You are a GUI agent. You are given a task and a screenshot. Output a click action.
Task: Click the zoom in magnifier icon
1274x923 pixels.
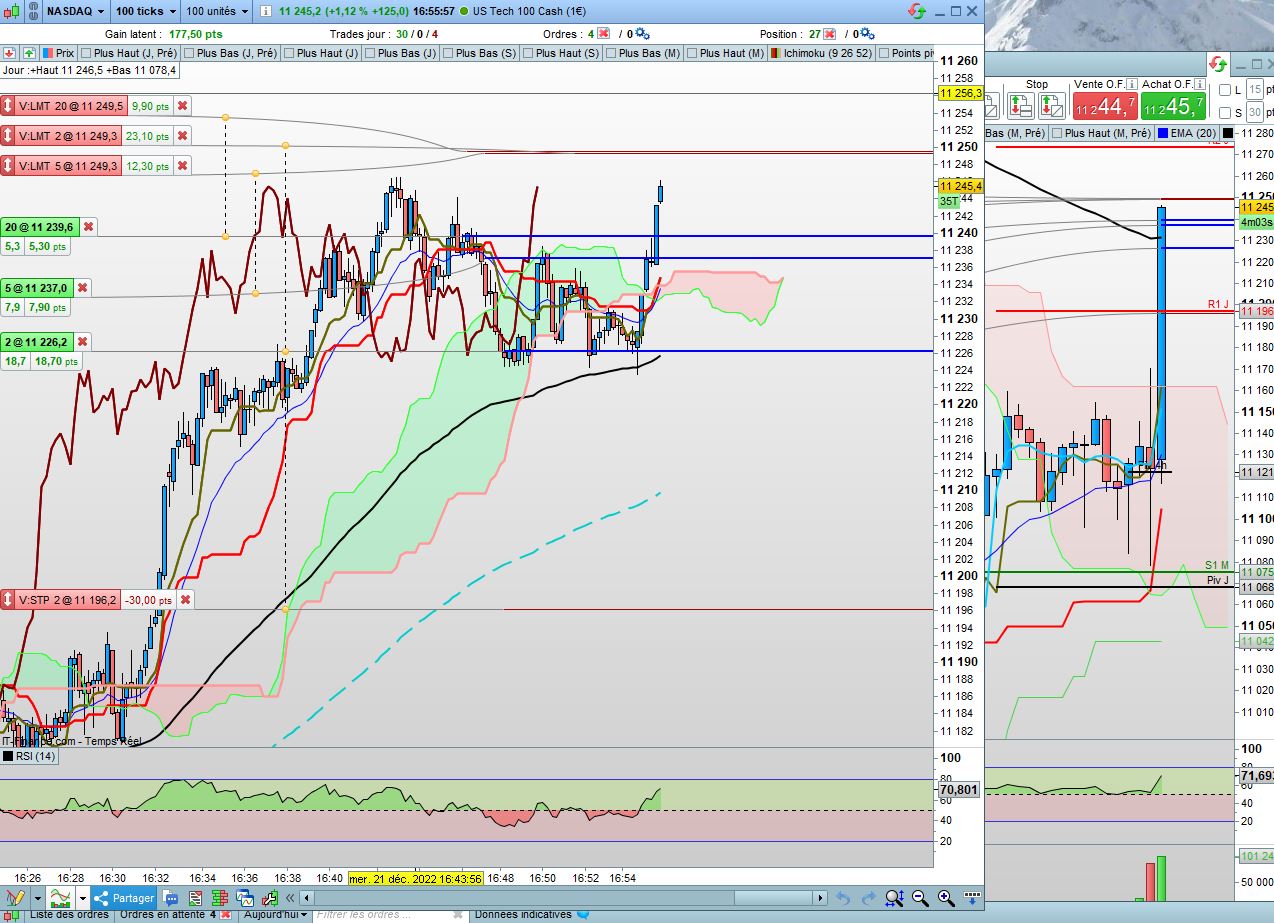(945, 898)
